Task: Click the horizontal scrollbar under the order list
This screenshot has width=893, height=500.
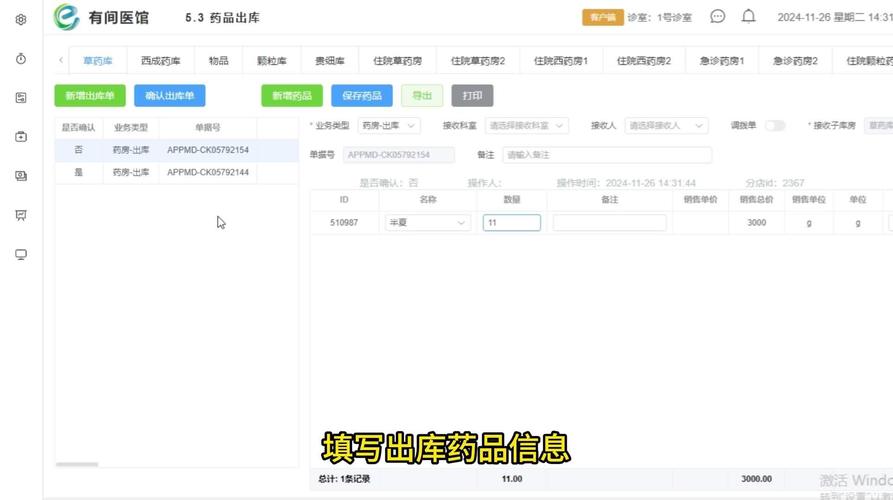Action: (77, 465)
